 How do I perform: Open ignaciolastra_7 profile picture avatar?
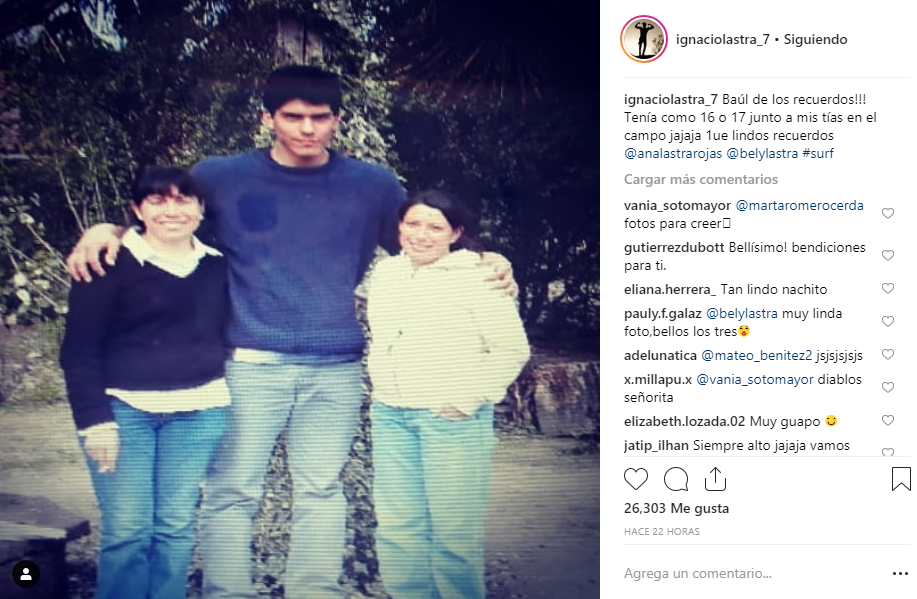(x=644, y=39)
